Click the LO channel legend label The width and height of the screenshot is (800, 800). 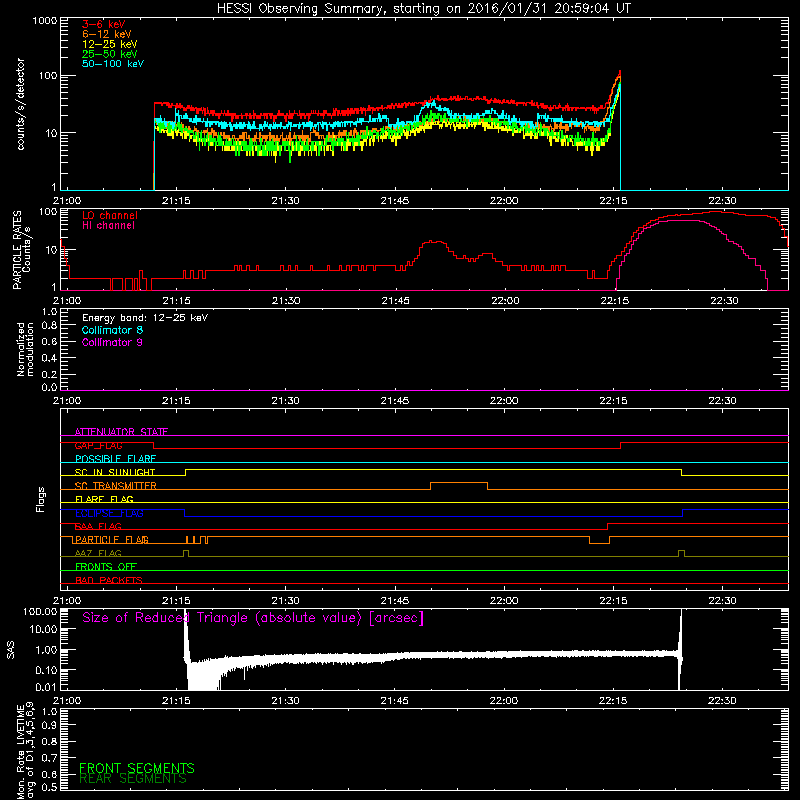[x=110, y=216]
